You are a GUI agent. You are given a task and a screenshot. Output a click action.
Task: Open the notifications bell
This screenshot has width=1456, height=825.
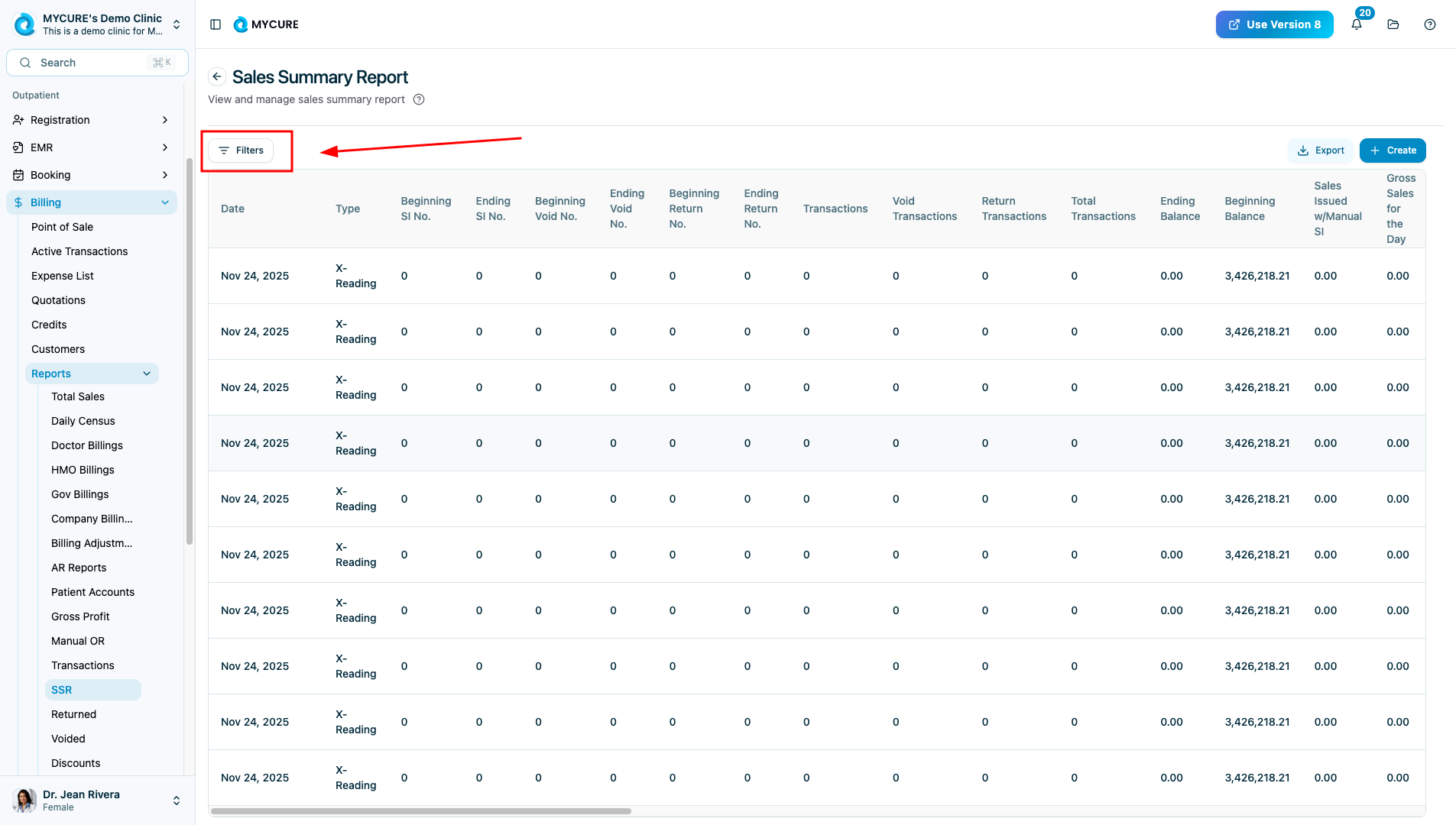coord(1357,24)
